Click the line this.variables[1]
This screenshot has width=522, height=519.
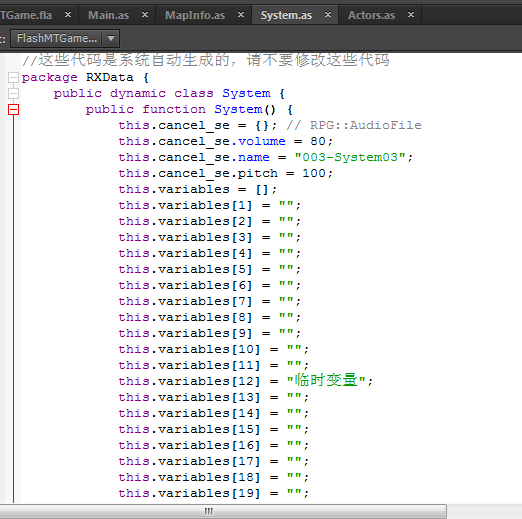pyautogui.click(x=210, y=205)
